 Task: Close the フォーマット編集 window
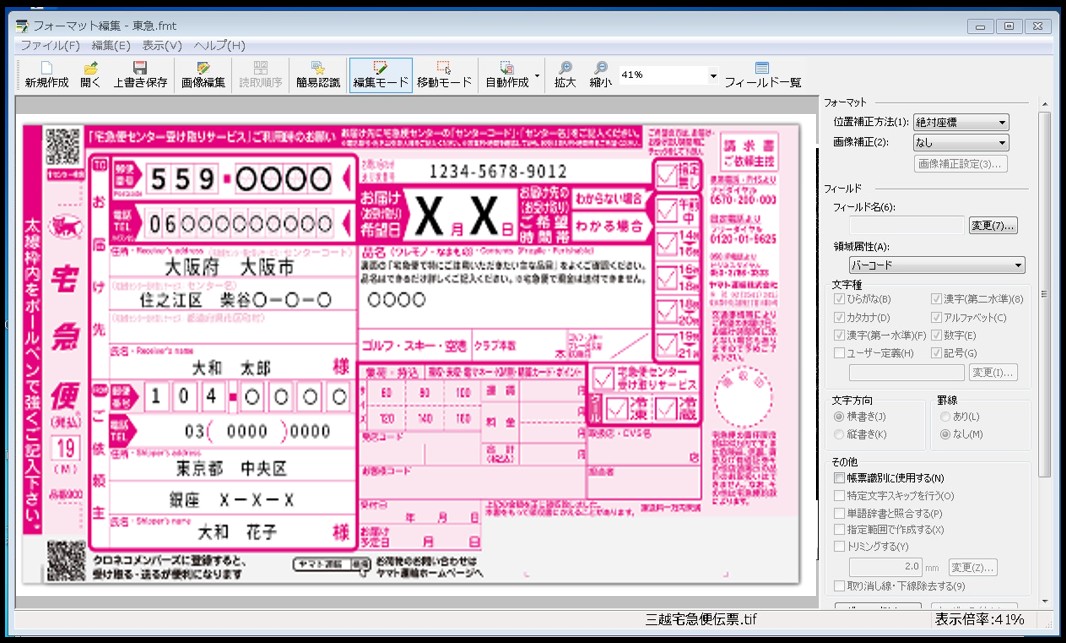click(x=1037, y=27)
